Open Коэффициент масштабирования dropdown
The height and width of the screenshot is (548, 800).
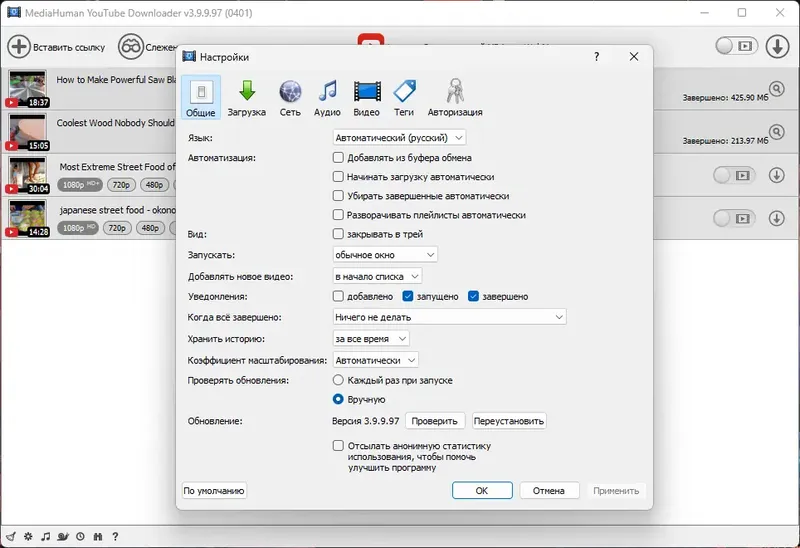coord(376,360)
